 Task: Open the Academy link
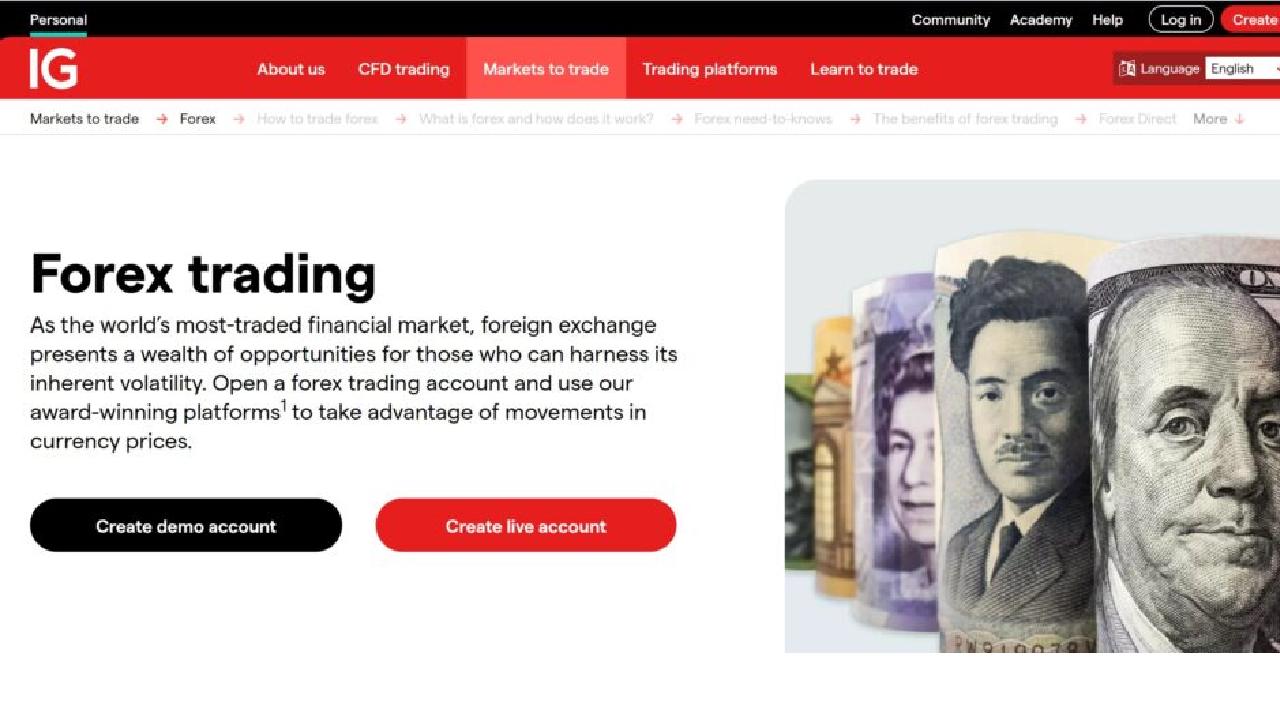click(1041, 20)
